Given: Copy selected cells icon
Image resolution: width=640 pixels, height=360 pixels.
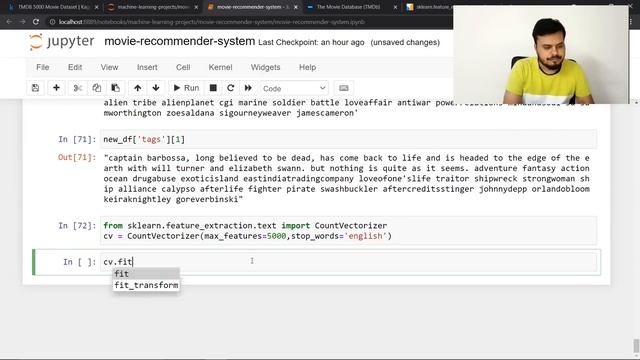Looking at the screenshot, I should point(96,88).
